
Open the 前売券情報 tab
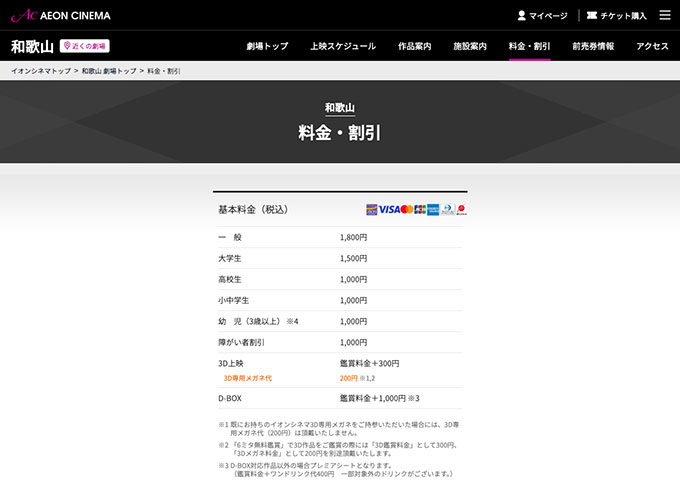point(593,46)
